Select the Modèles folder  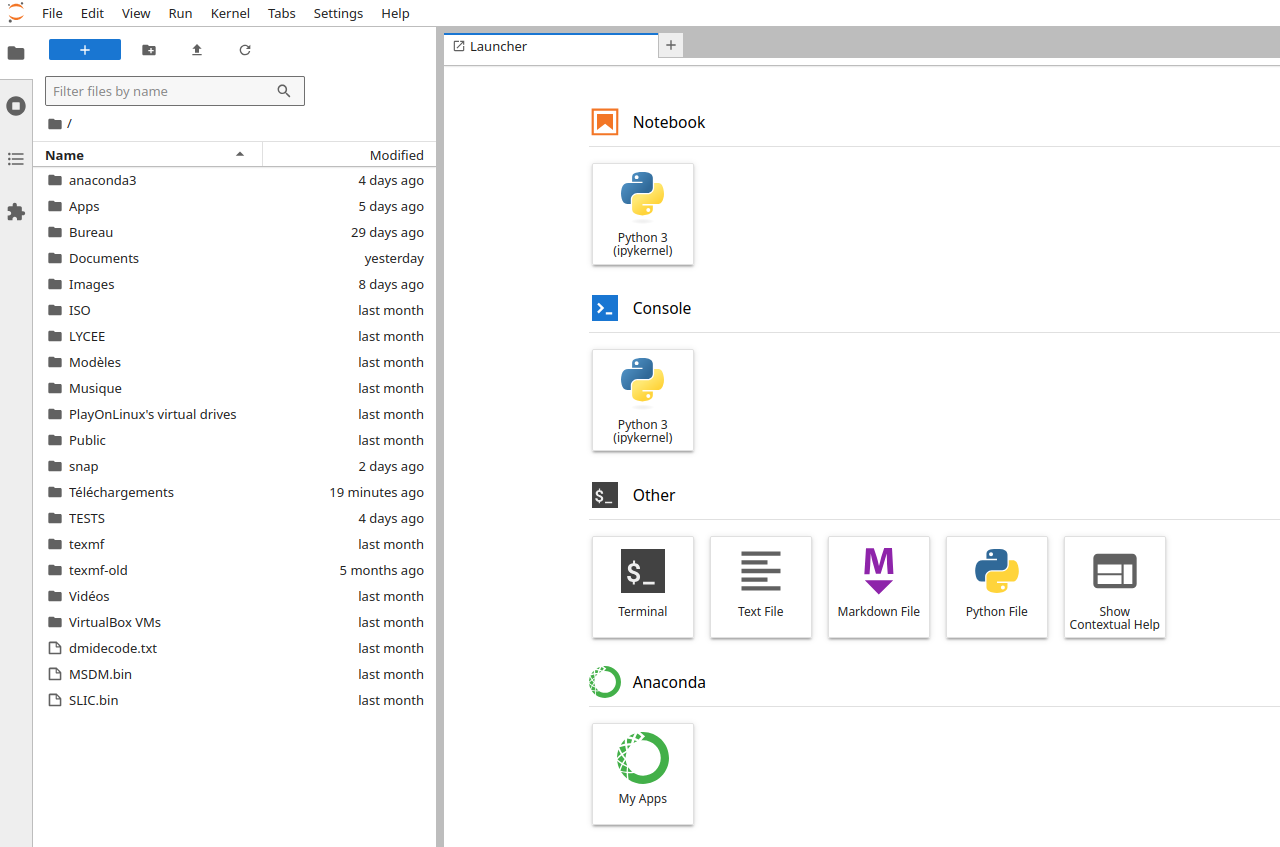pos(234,363)
